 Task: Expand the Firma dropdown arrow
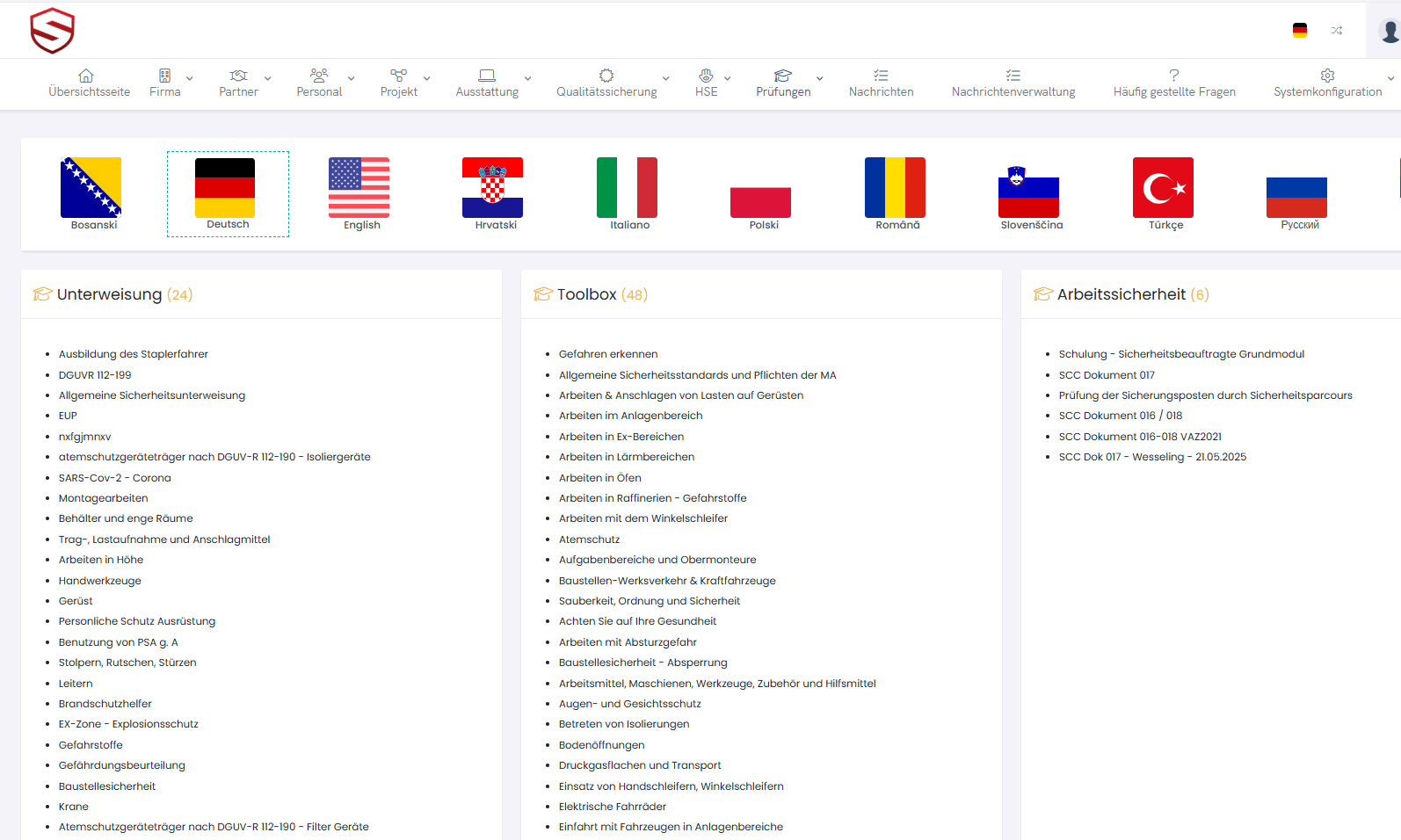pos(190,79)
